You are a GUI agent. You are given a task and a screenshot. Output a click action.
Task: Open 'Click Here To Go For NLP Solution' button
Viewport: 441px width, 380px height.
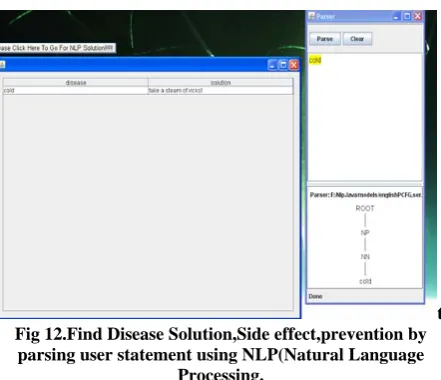(x=57, y=48)
